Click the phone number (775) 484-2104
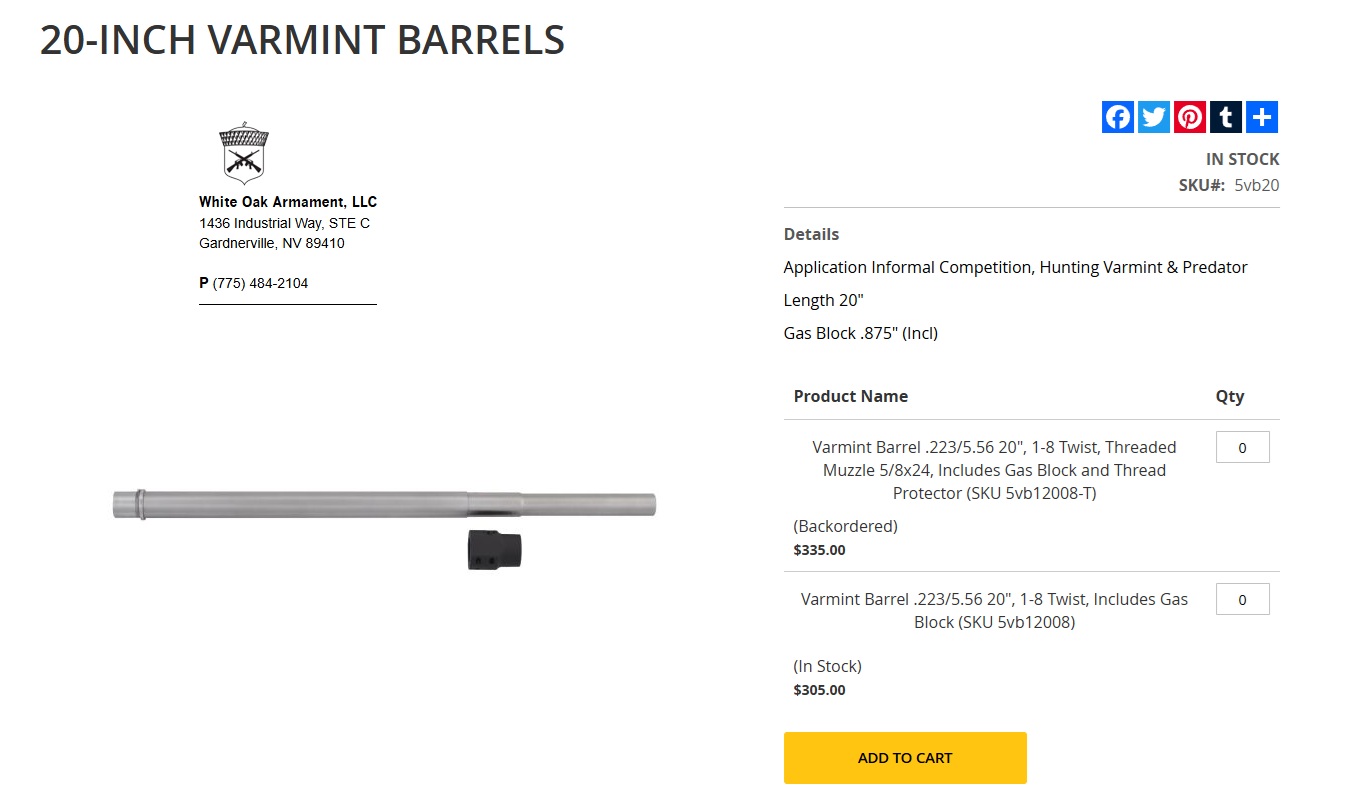Viewport: 1356px width, 791px height. [x=260, y=283]
